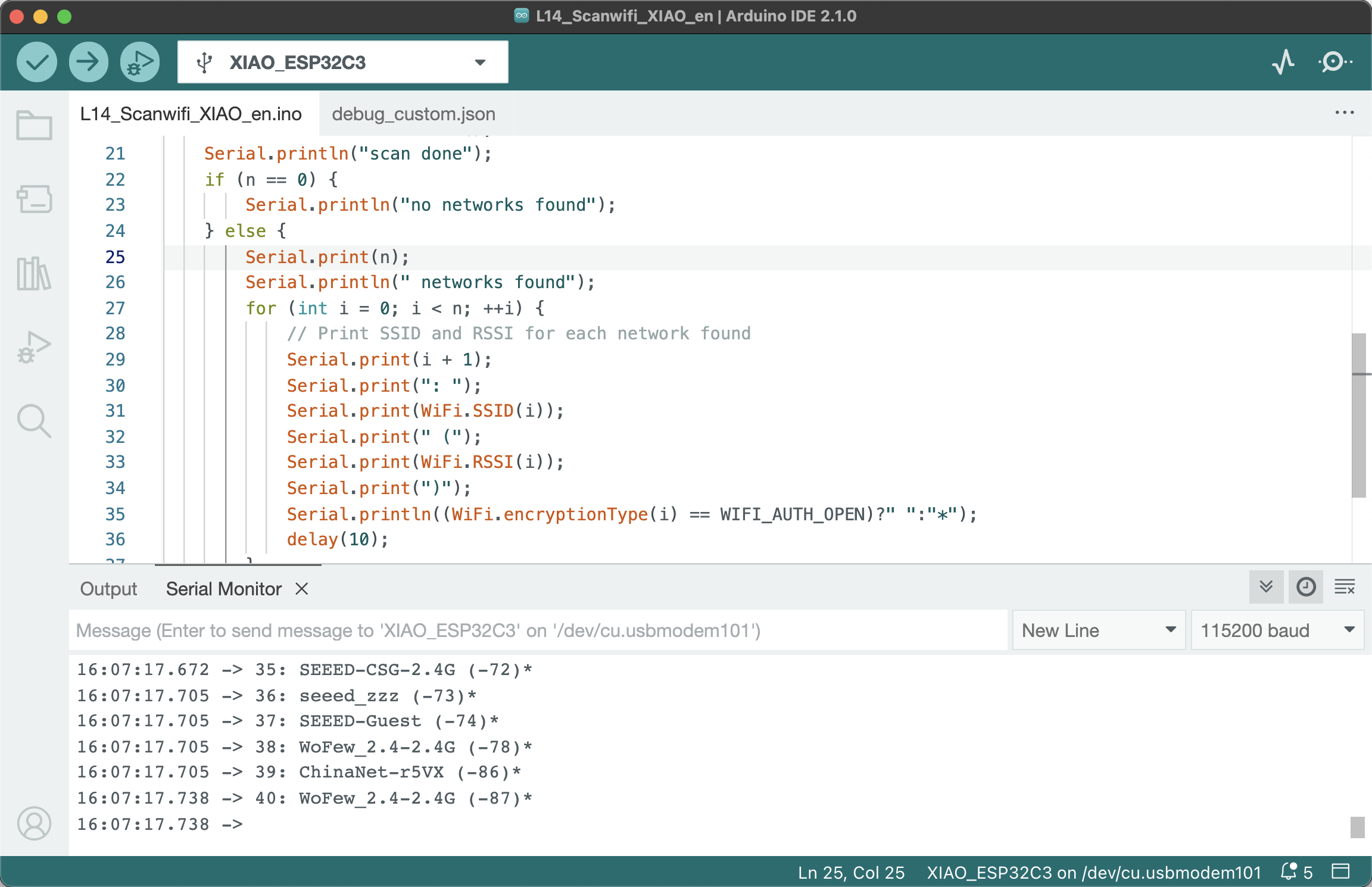Click 'Serial.print(WiFi.RSSI(i));' line
This screenshot has width=1372, height=887.
coord(425,463)
